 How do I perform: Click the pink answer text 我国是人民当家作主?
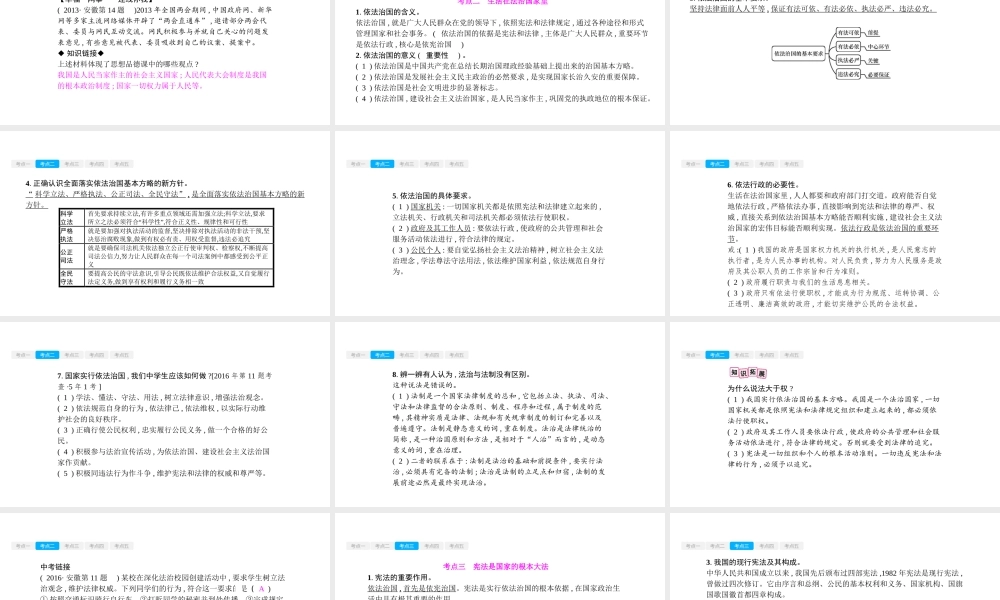click(162, 80)
